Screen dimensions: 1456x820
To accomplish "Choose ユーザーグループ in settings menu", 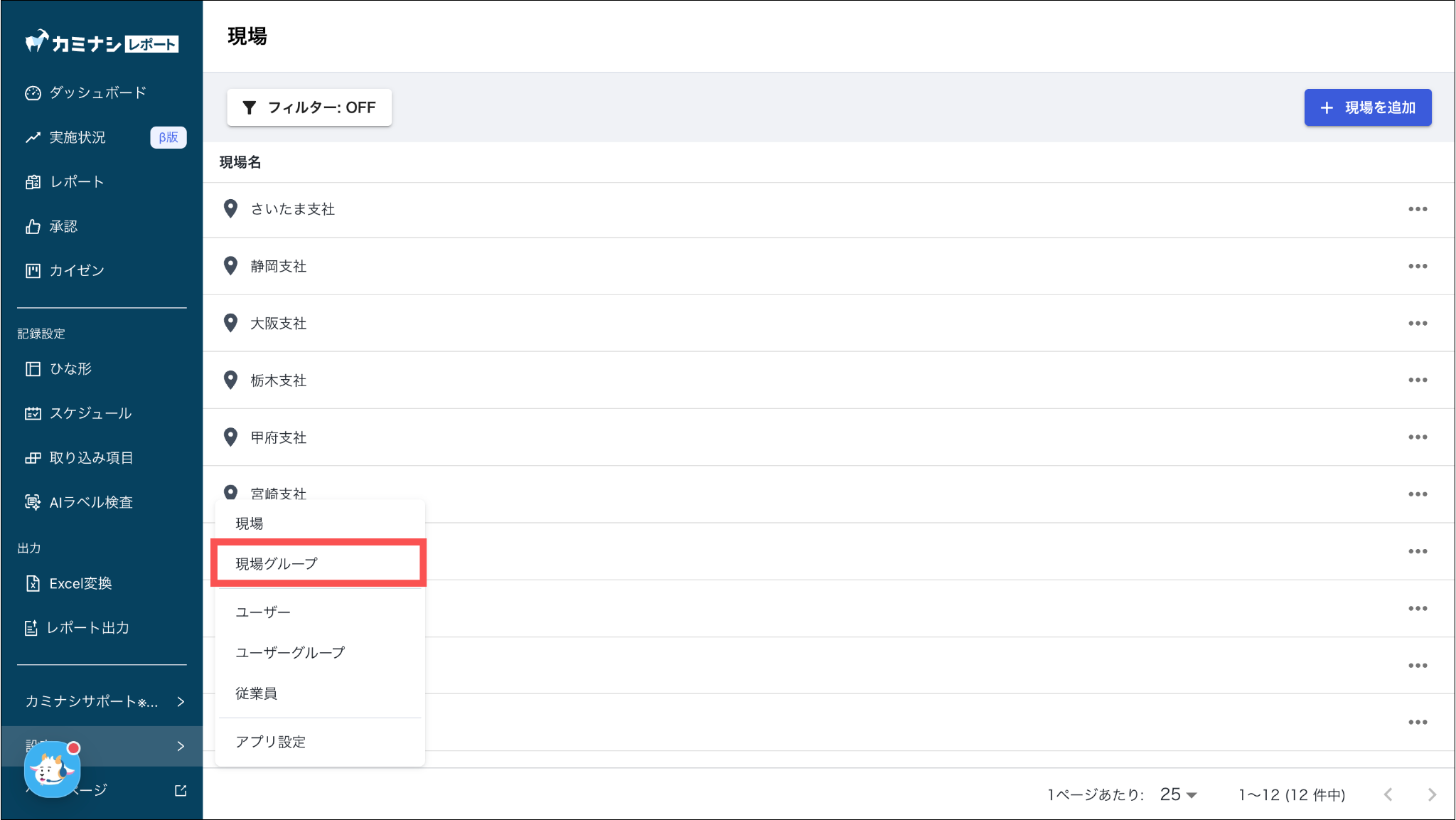I will click(290, 652).
